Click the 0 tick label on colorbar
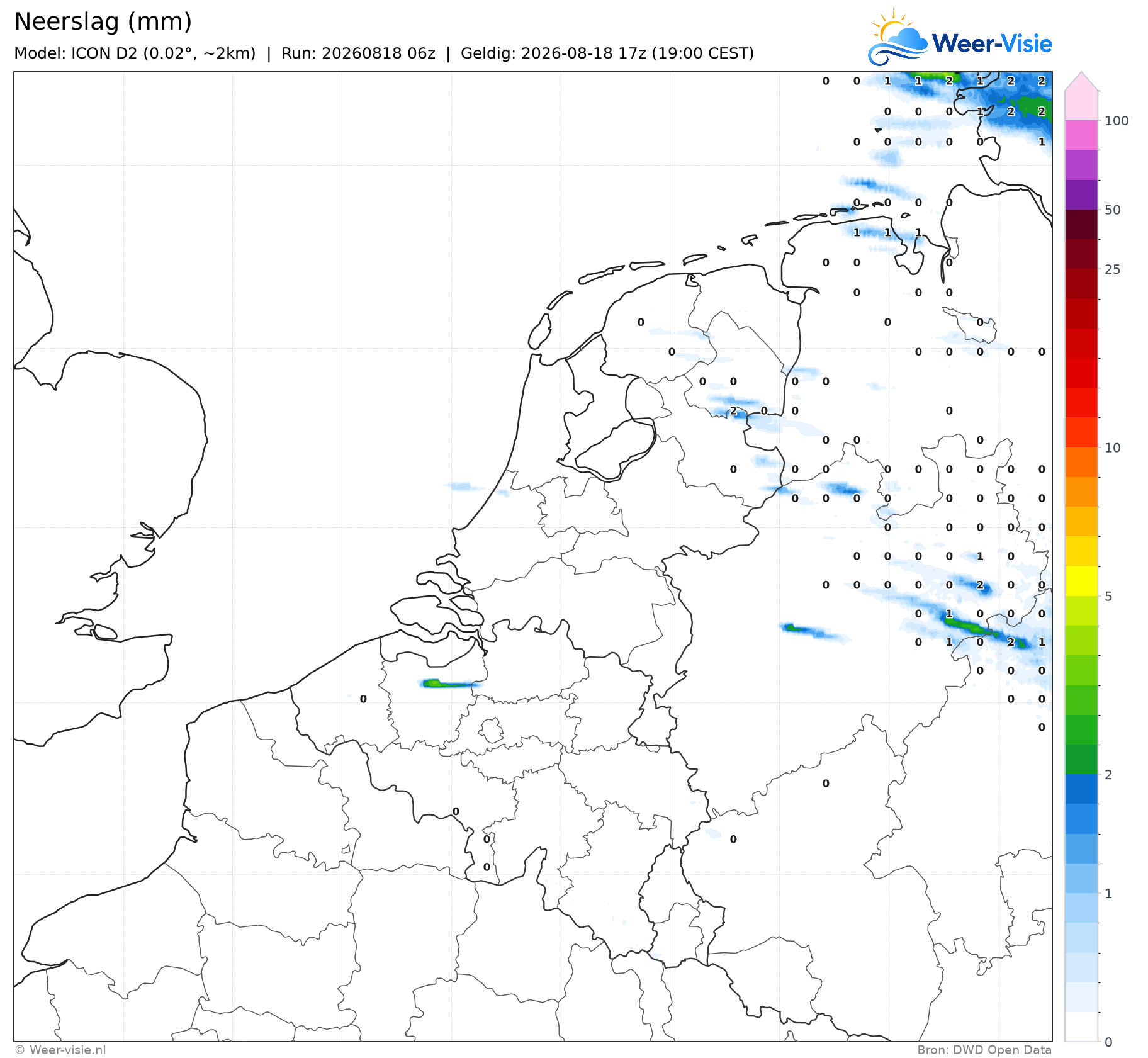Viewport: 1148px width, 1058px height. [1108, 1042]
